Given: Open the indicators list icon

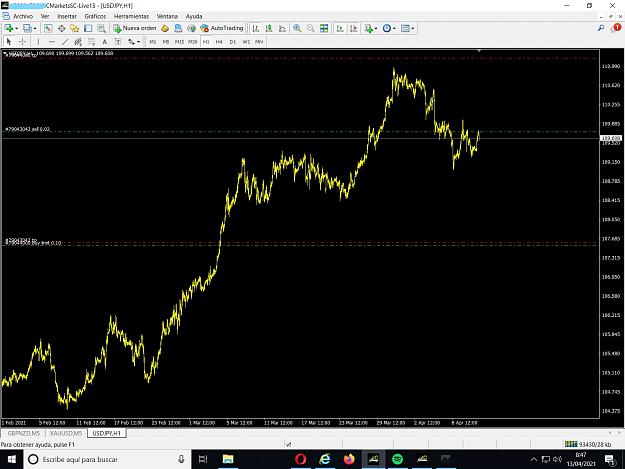Looking at the screenshot, I should pos(369,28).
